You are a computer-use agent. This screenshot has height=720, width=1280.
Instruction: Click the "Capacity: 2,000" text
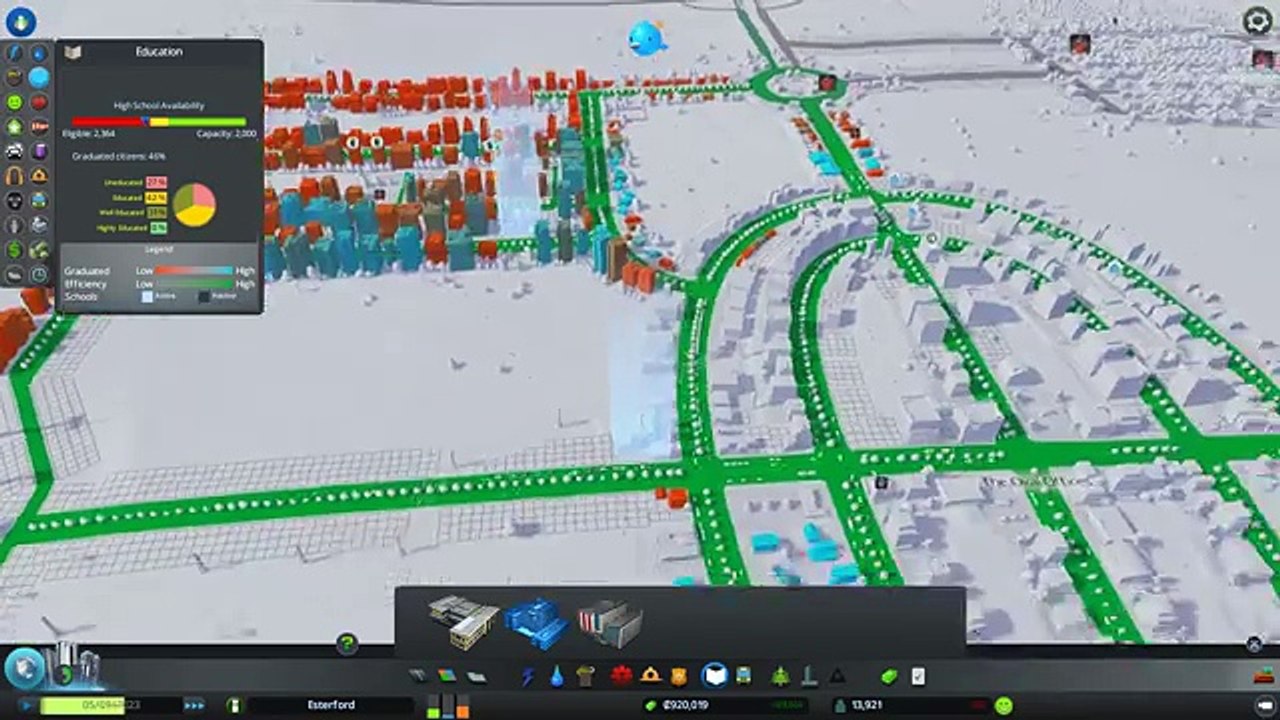[226, 133]
